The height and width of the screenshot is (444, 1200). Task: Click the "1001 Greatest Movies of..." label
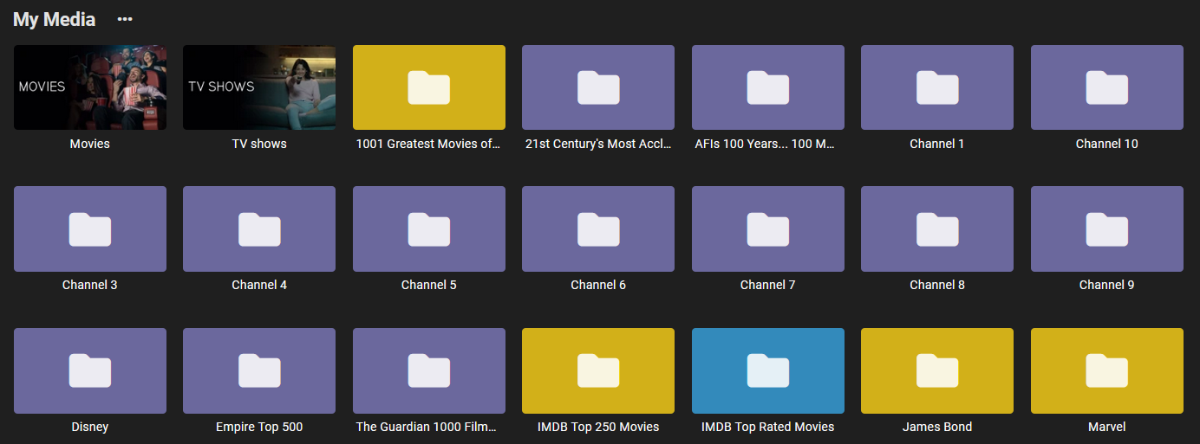(x=429, y=144)
